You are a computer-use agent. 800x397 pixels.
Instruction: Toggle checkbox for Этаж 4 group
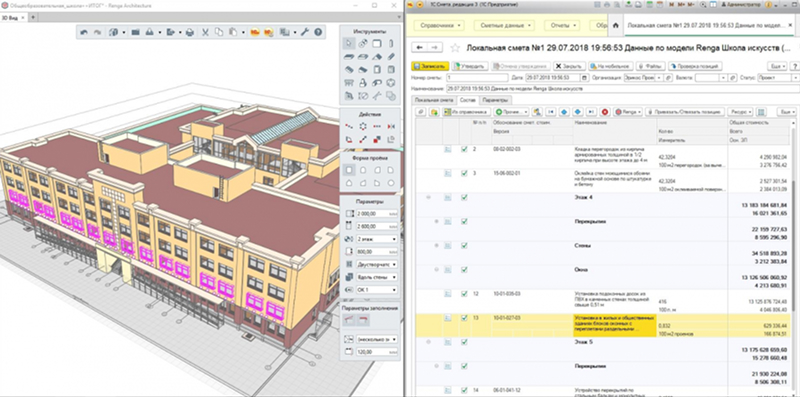[464, 197]
